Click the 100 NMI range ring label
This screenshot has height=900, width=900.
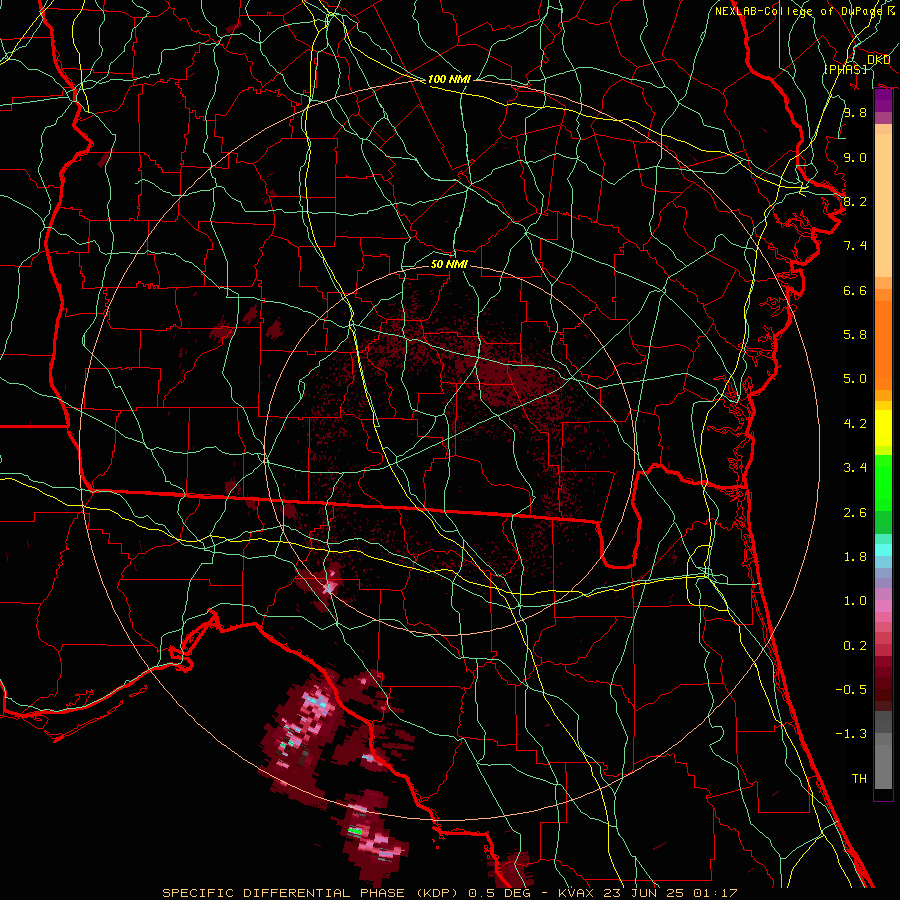click(449, 79)
